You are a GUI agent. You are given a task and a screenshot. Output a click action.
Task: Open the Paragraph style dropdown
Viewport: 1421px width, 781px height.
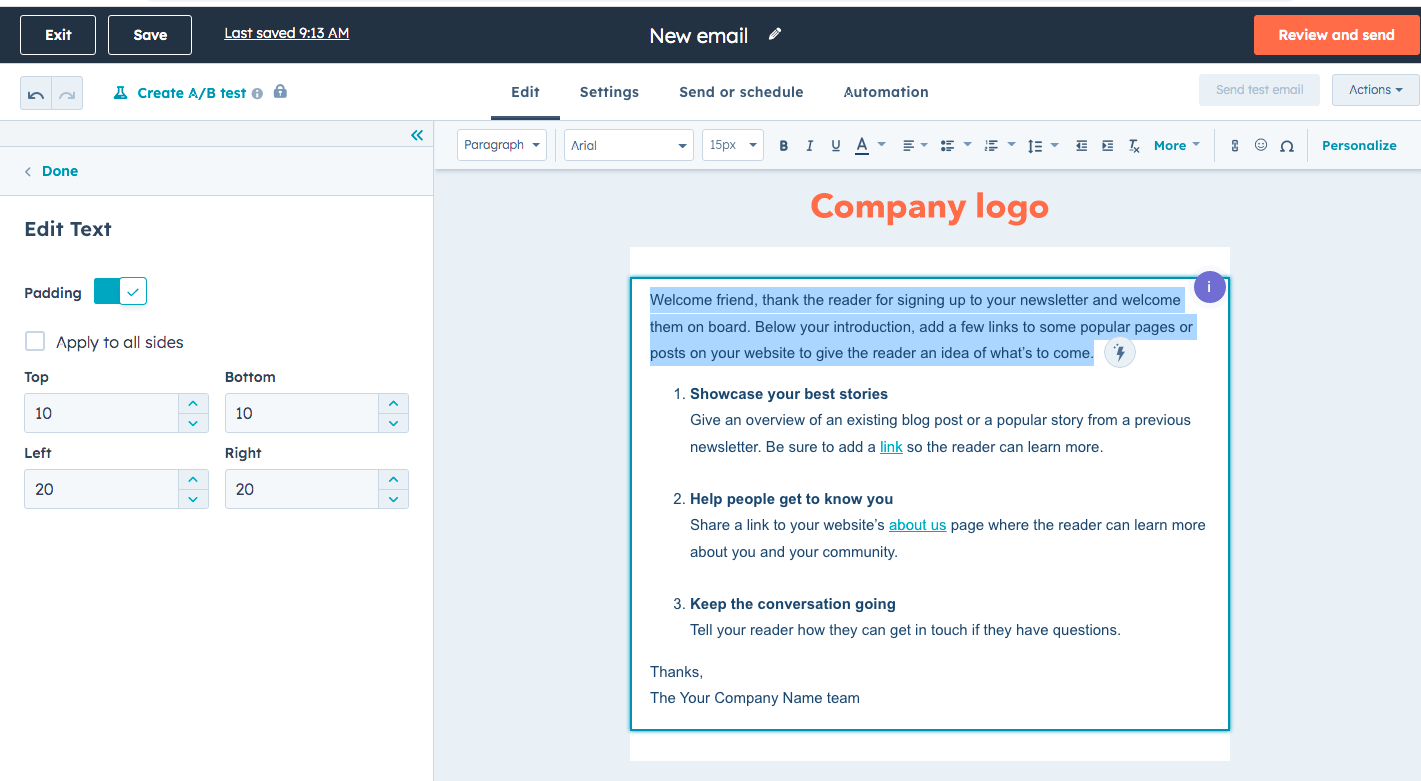pyautogui.click(x=501, y=145)
